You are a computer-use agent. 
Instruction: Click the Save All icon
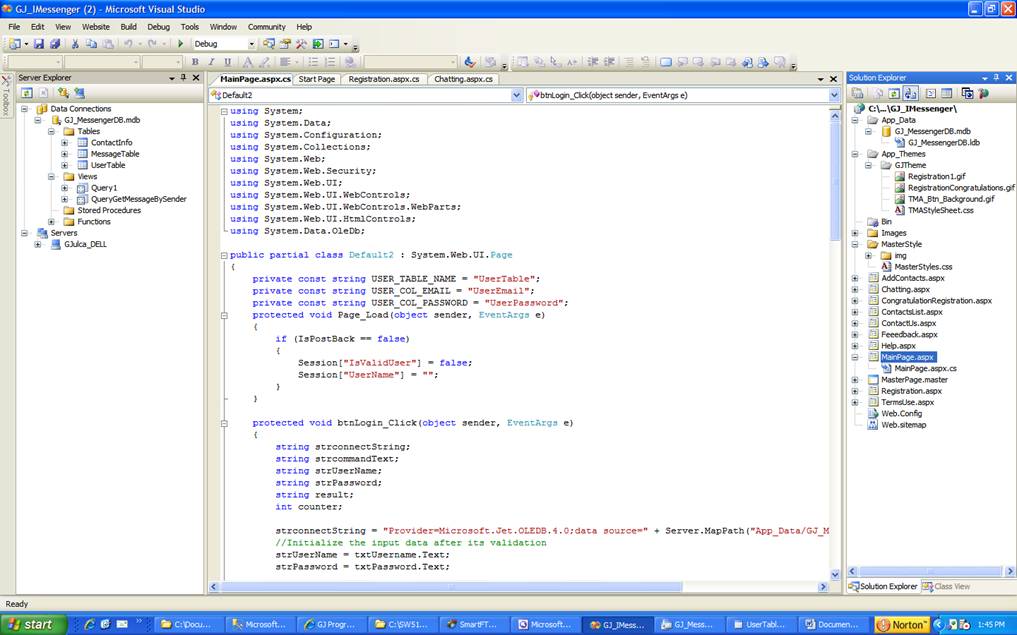point(55,44)
